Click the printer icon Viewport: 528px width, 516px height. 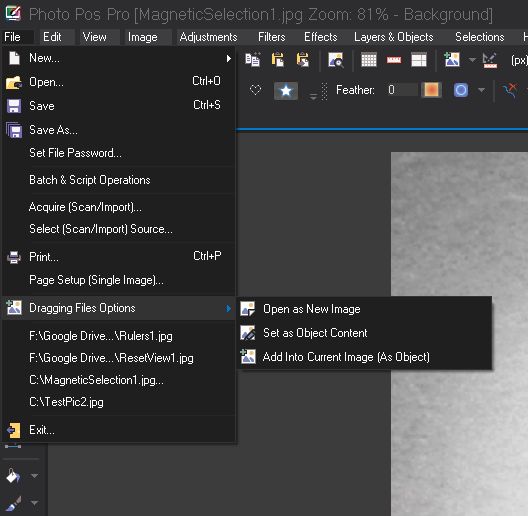[x=14, y=257]
